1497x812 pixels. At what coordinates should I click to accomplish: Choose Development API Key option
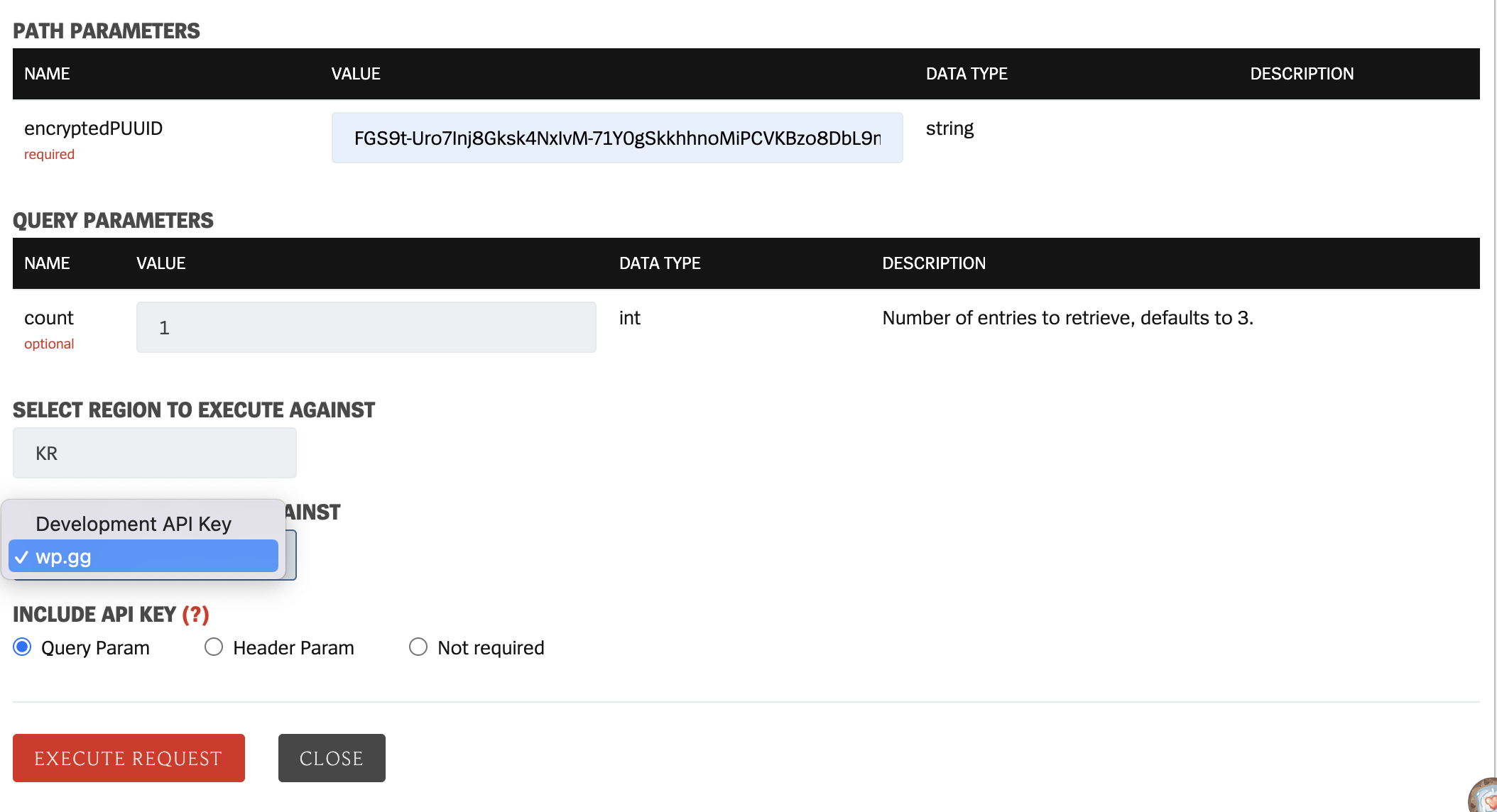[x=134, y=524]
